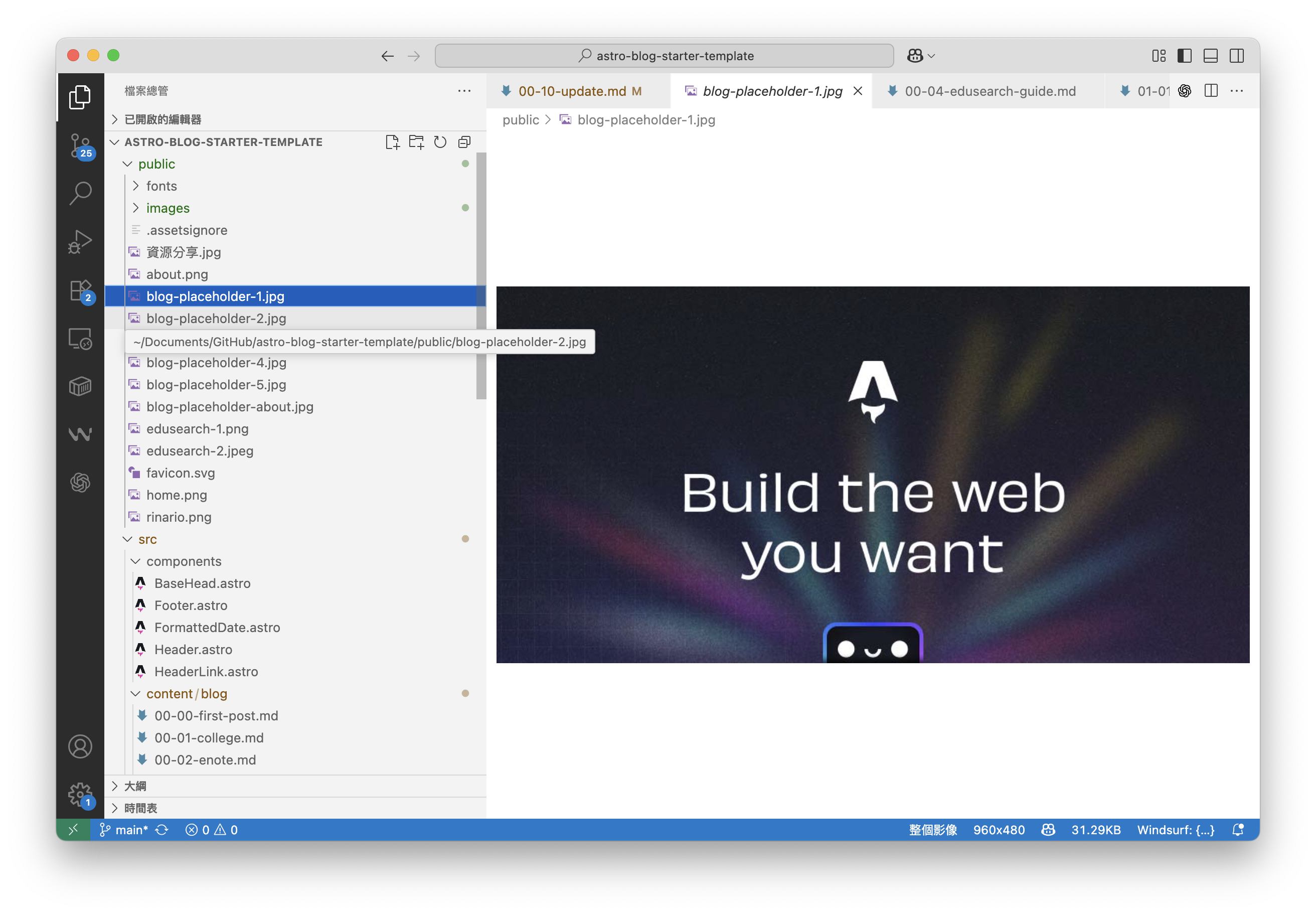Open more editor actions menu
1316x915 pixels.
pos(1237,91)
